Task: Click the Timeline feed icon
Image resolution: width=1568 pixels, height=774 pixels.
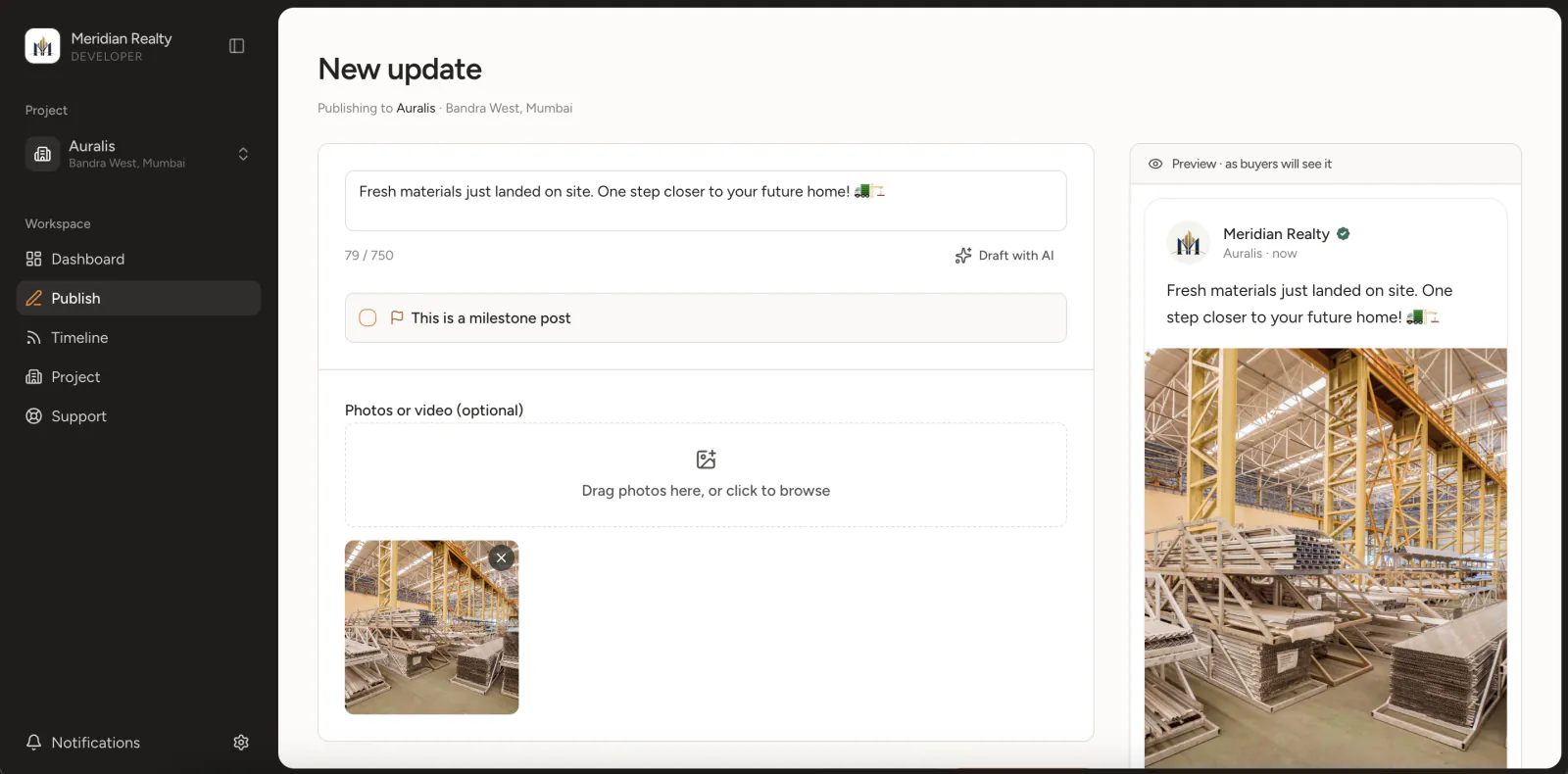Action: click(33, 337)
